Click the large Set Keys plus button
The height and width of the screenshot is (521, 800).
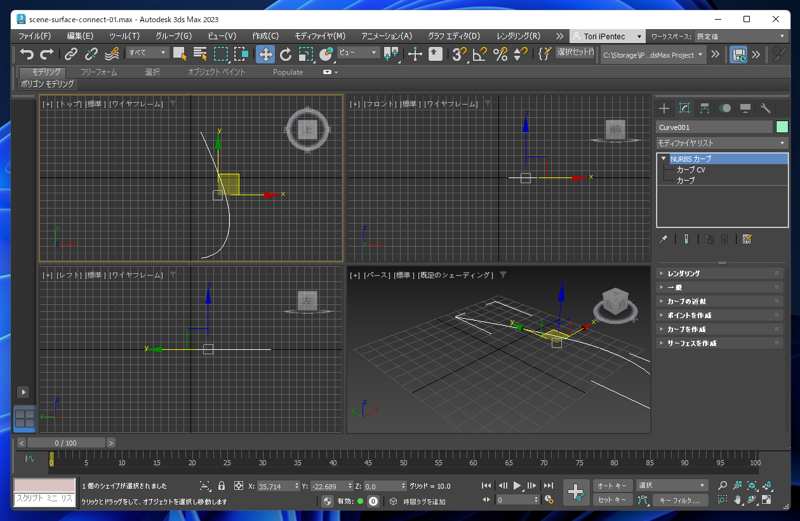pyautogui.click(x=576, y=492)
